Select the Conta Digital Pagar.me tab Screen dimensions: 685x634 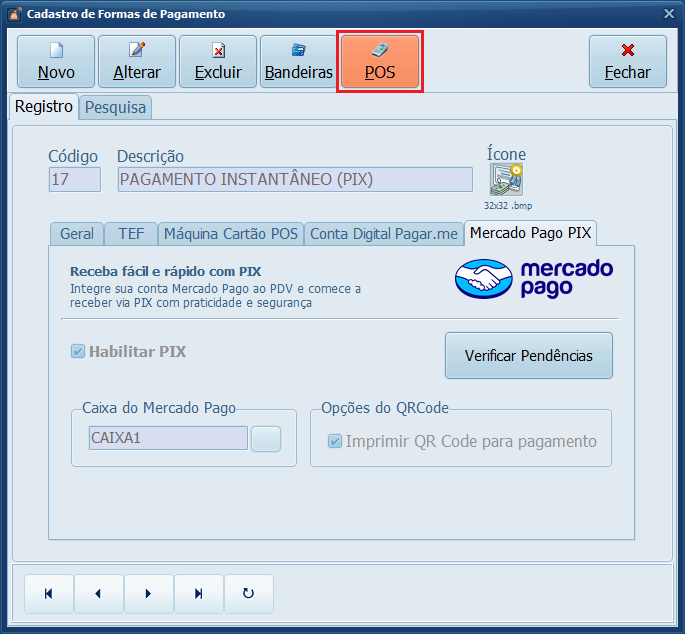tap(384, 234)
